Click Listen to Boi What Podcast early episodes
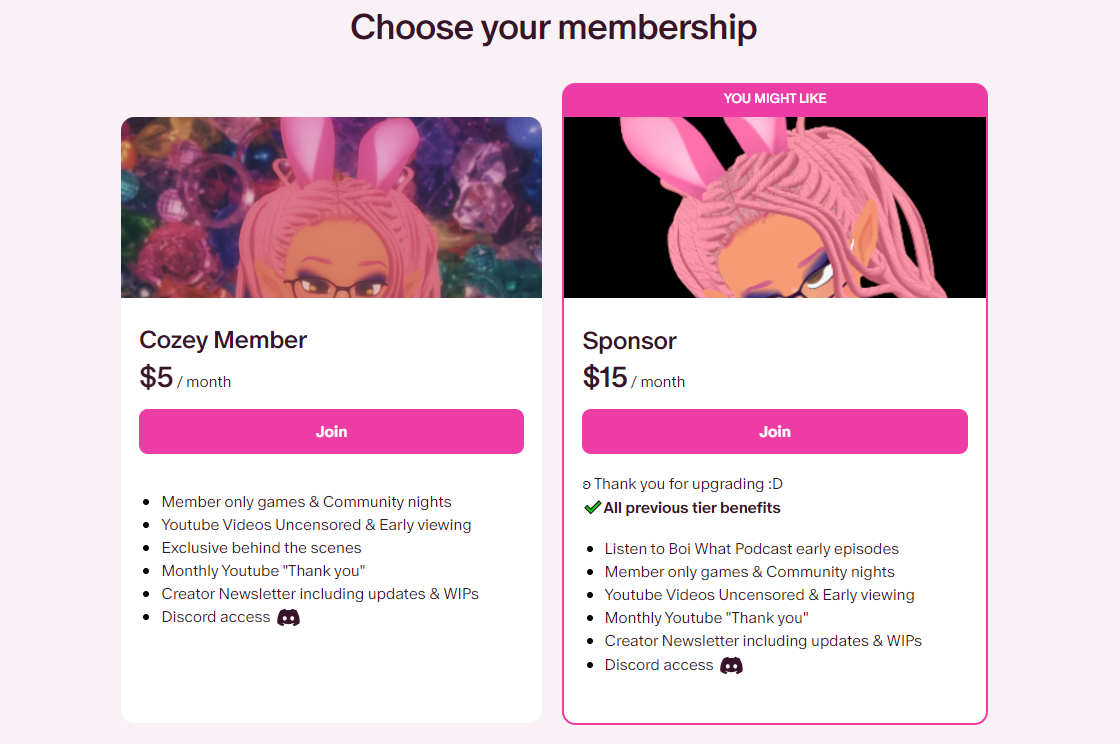The height and width of the screenshot is (744, 1120). (x=751, y=549)
